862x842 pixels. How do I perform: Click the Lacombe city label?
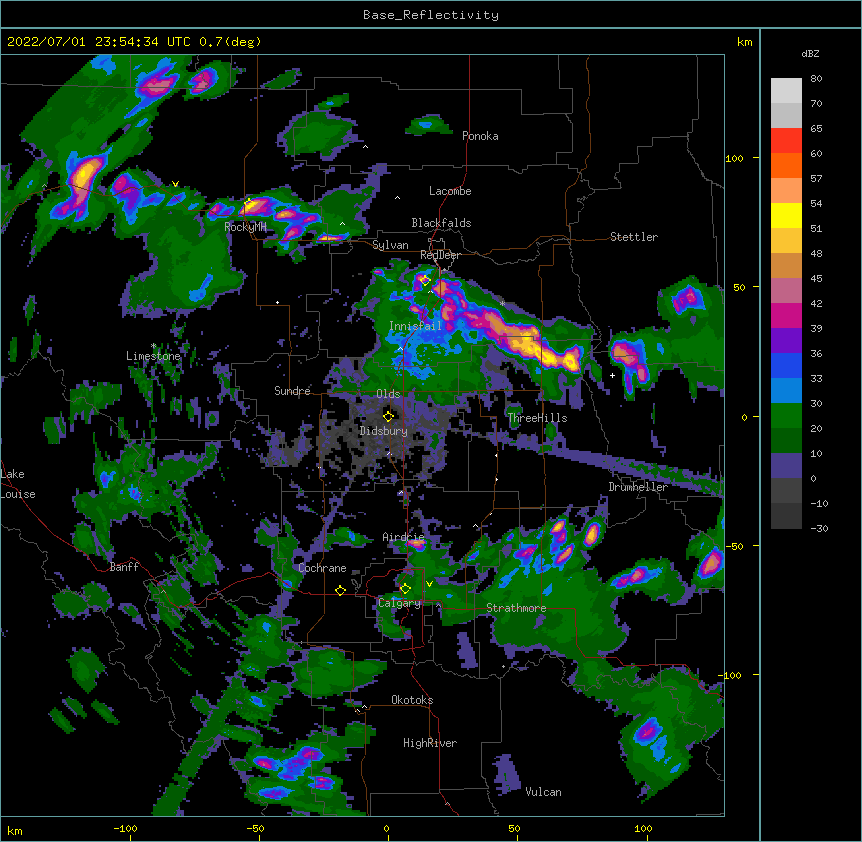[450, 191]
